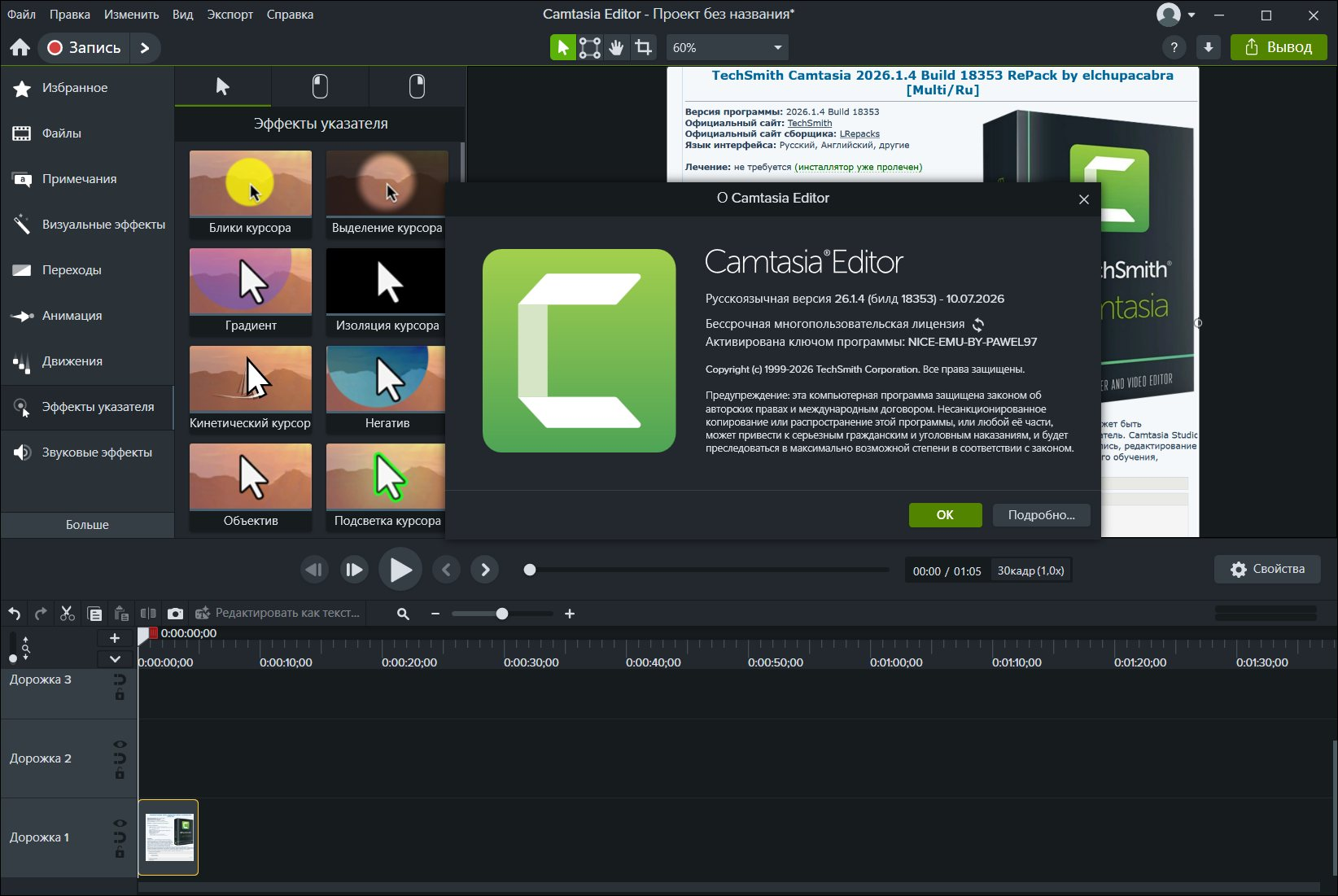Switch to the right-click effects tab
The height and width of the screenshot is (896, 1338).
(417, 86)
